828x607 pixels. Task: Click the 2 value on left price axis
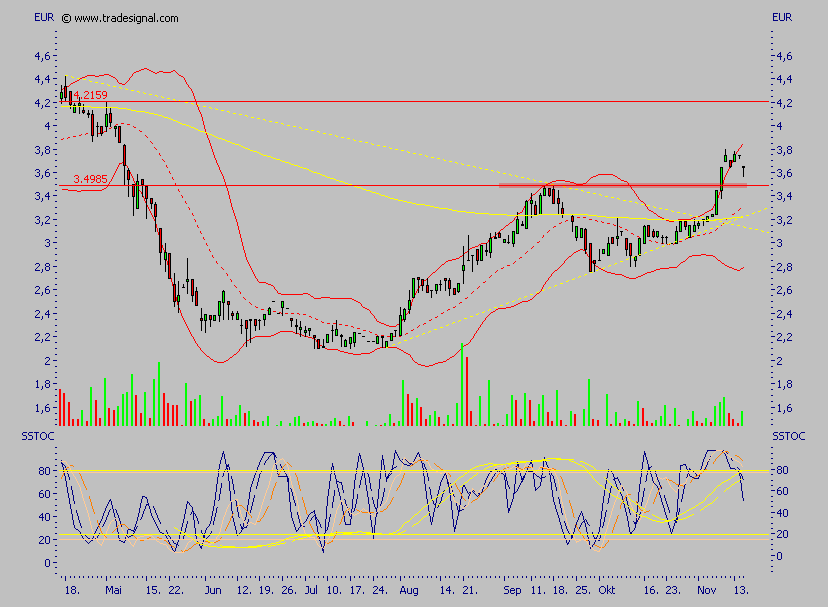[46, 360]
